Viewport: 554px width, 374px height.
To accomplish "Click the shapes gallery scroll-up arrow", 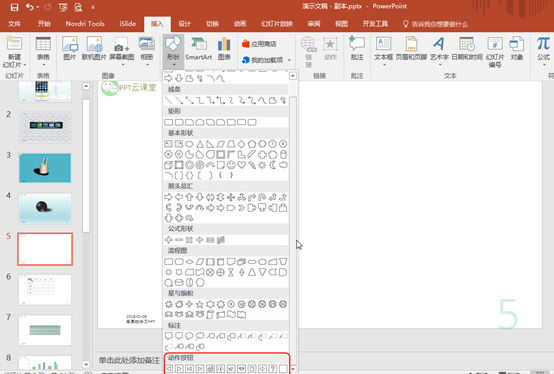I will 293,76.
